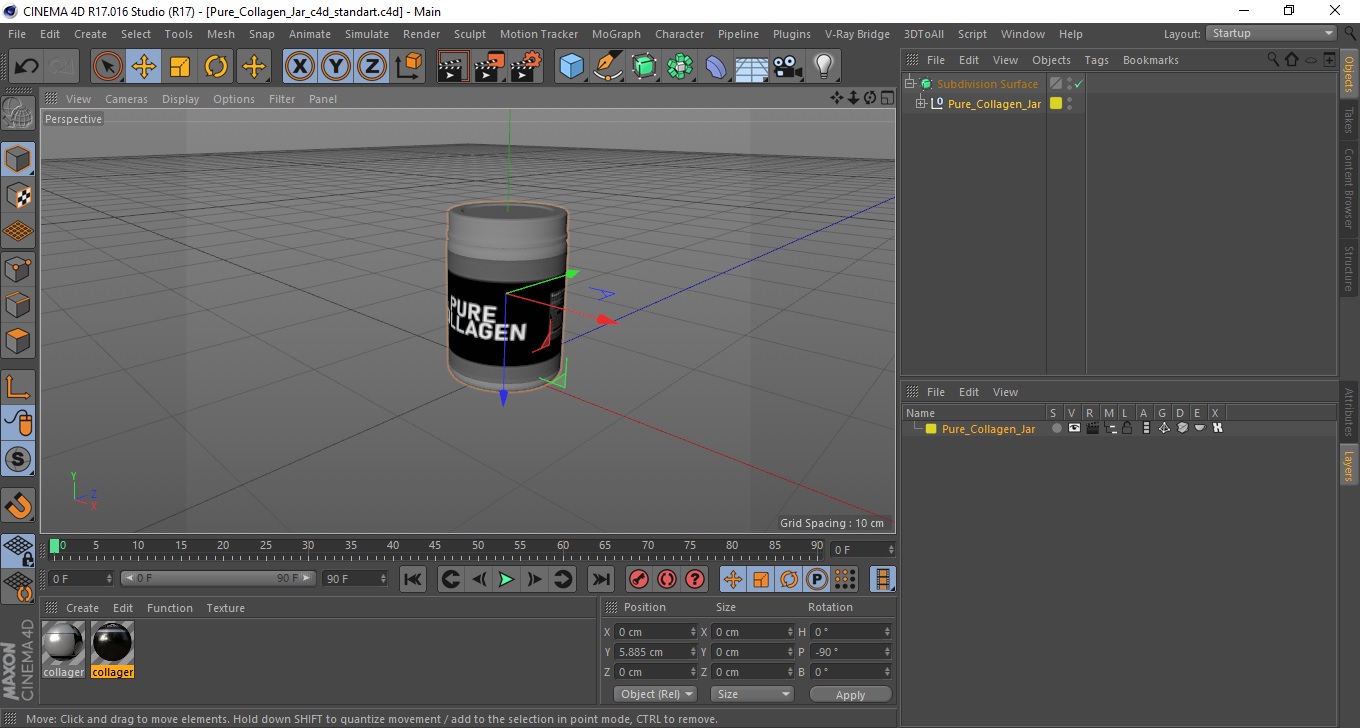1360x728 pixels.
Task: Click Record Active Objects button
Action: 638,579
